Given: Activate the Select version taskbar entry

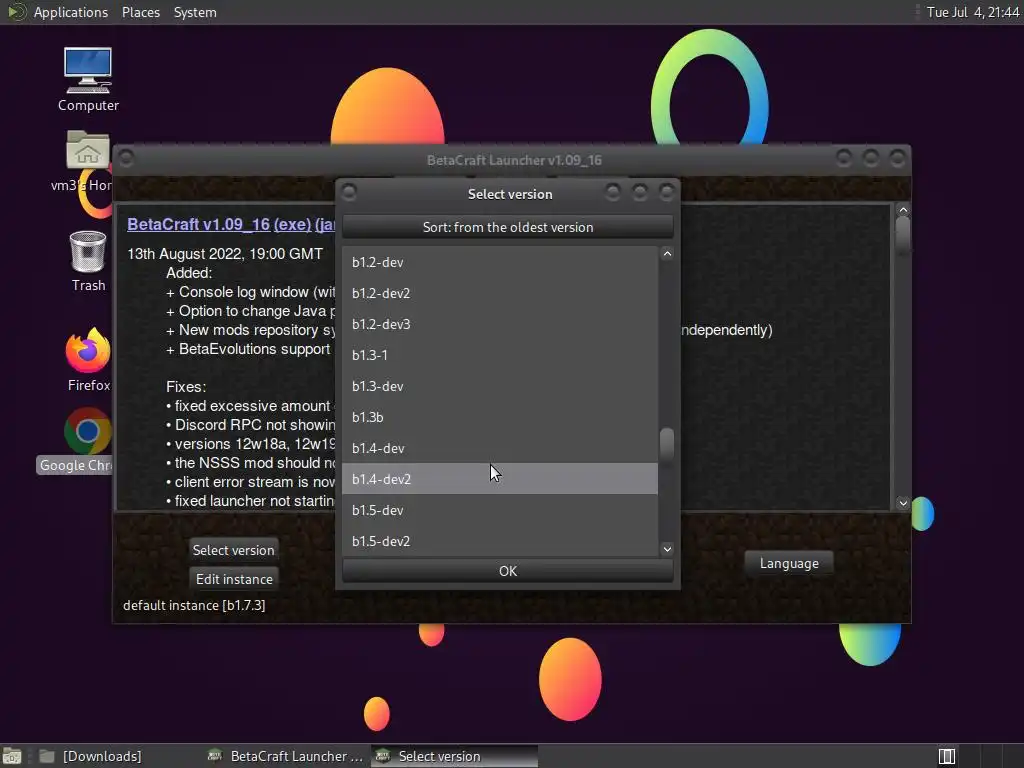Looking at the screenshot, I should pyautogui.click(x=455, y=756).
